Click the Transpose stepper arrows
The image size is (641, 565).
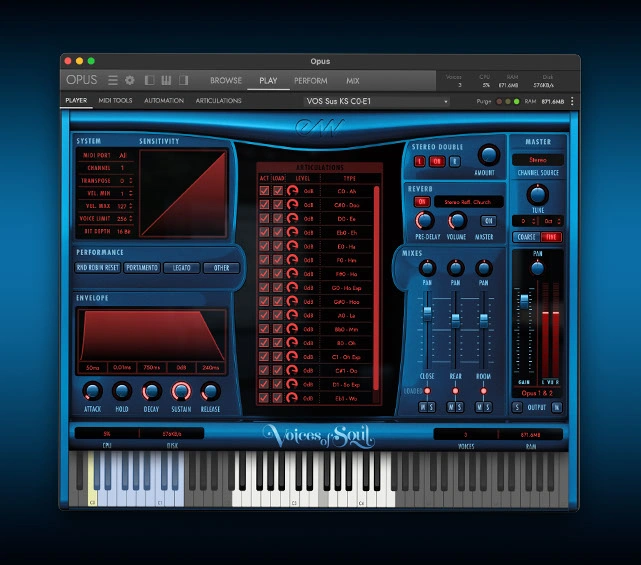130,180
